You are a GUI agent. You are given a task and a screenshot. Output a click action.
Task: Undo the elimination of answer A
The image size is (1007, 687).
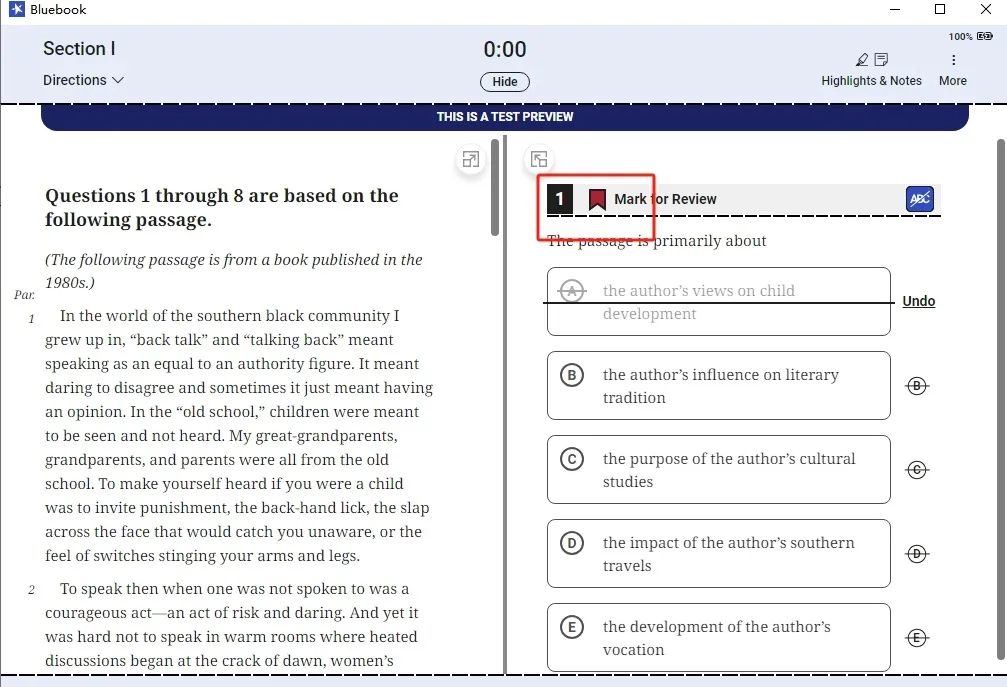pos(918,301)
